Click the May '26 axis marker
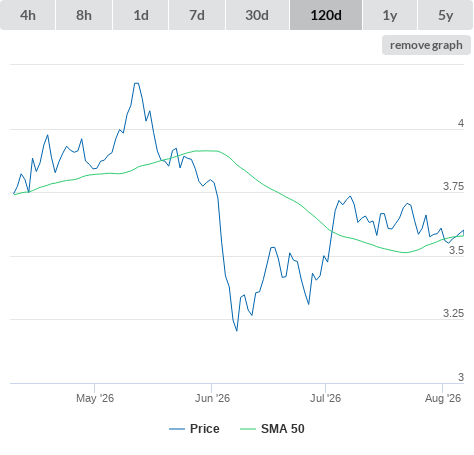 (95, 398)
